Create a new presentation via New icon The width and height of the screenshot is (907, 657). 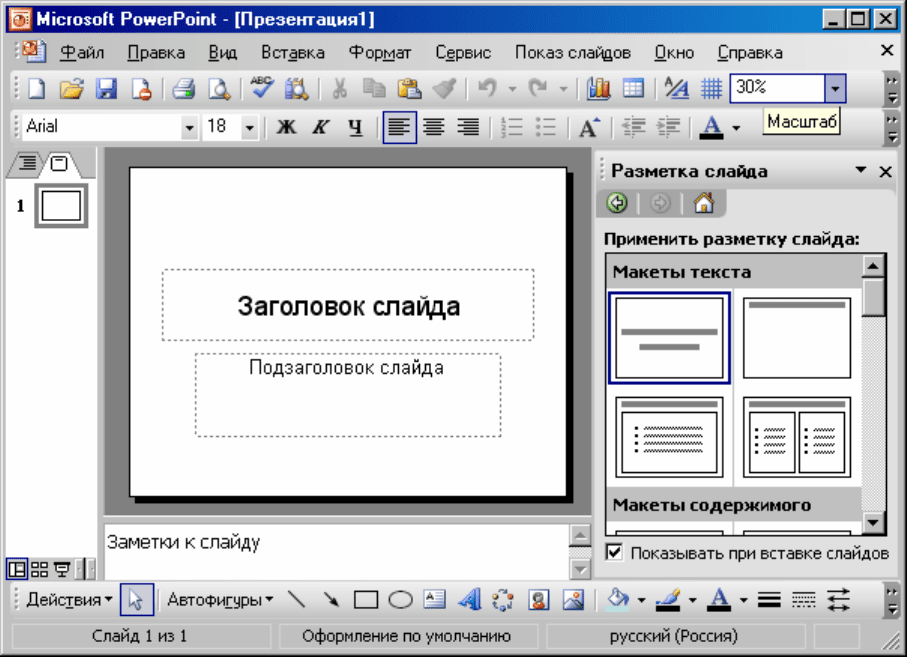pos(37,89)
